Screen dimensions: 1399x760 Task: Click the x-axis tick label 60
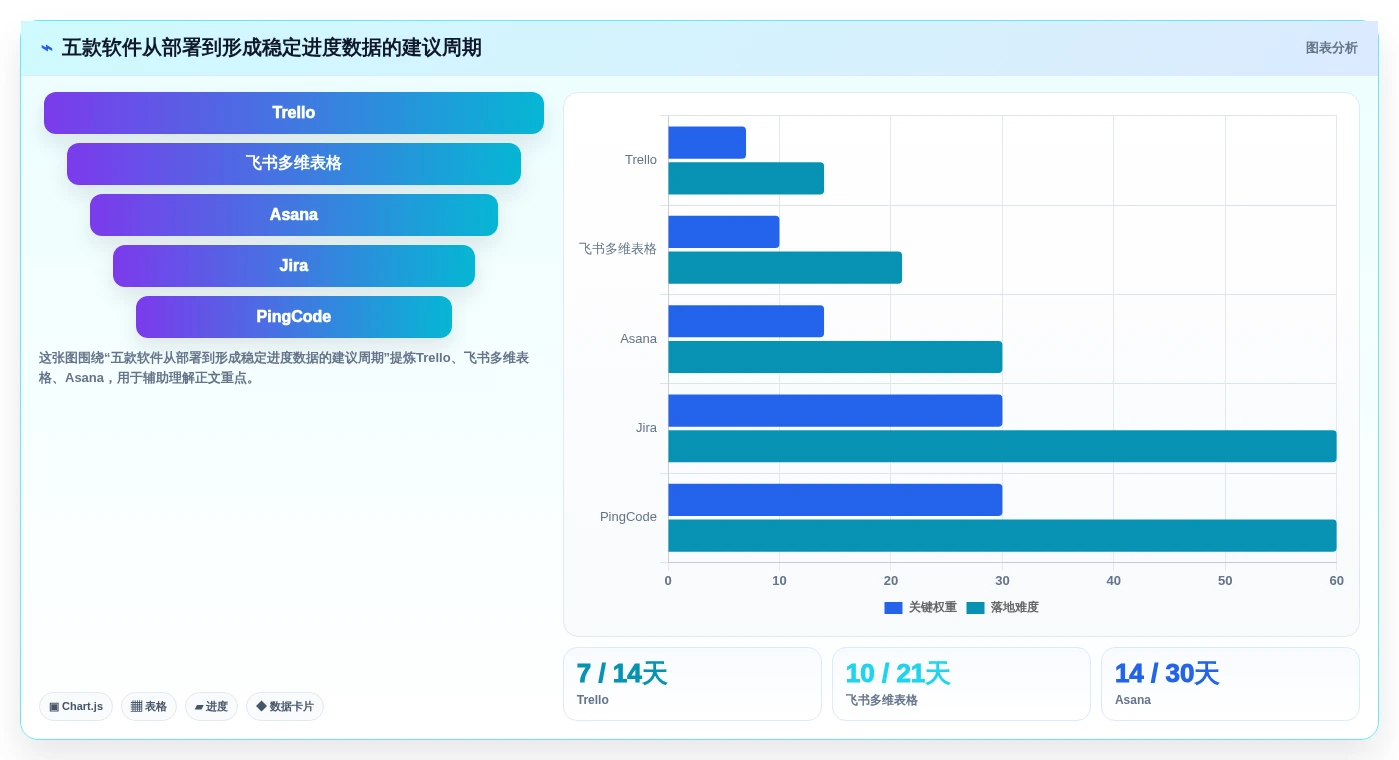1336,581
